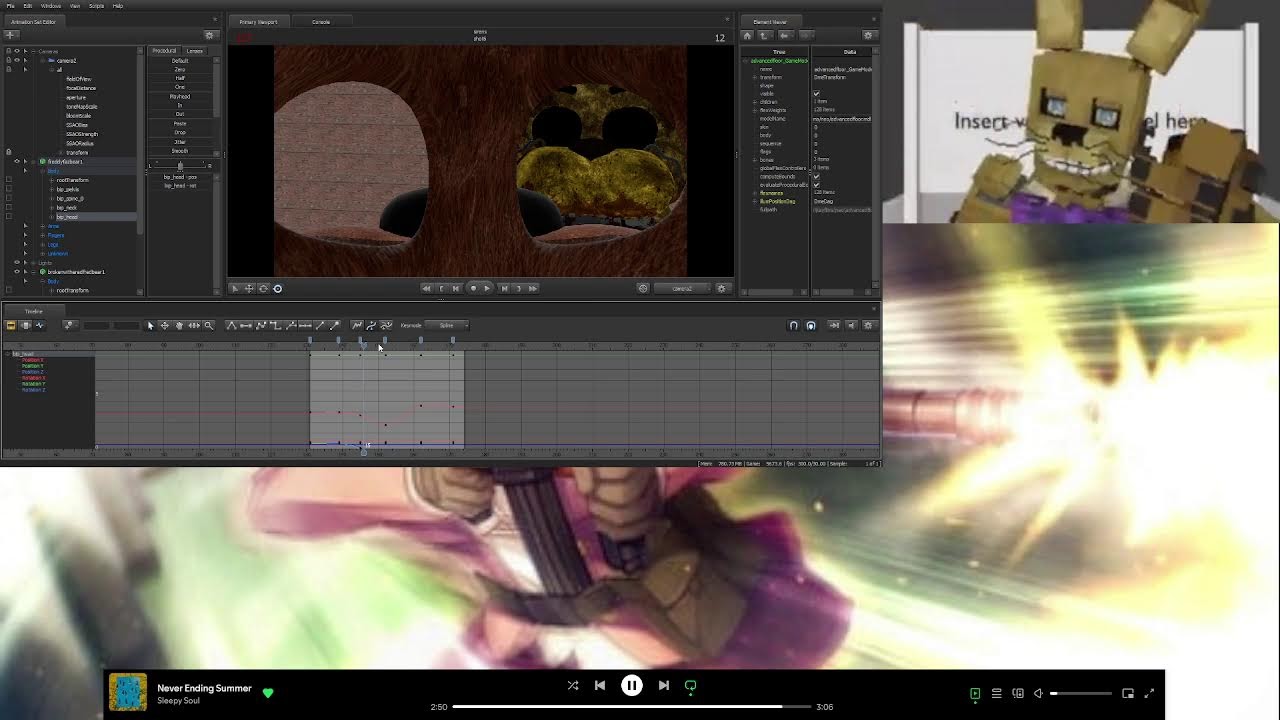Switch to the Lenses presets tab
The height and width of the screenshot is (720, 1280).
tap(195, 51)
